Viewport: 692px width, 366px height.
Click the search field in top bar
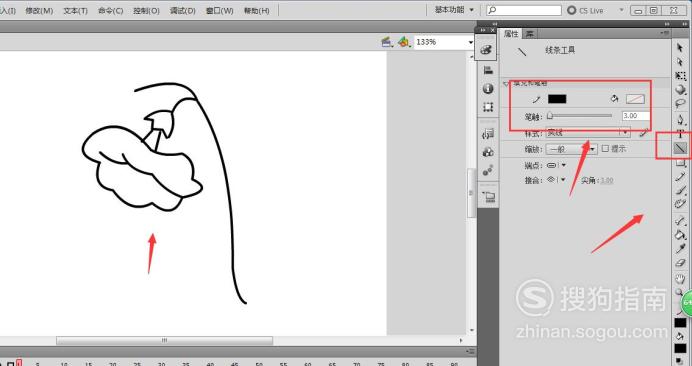[x=524, y=10]
